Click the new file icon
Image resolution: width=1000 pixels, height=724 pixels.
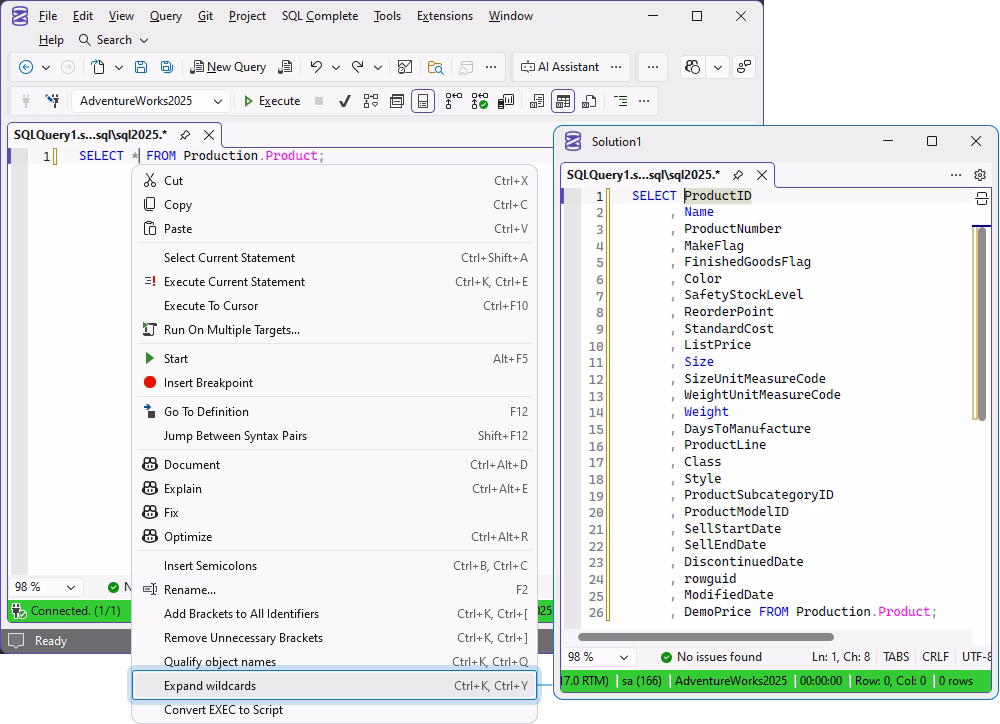(98, 67)
